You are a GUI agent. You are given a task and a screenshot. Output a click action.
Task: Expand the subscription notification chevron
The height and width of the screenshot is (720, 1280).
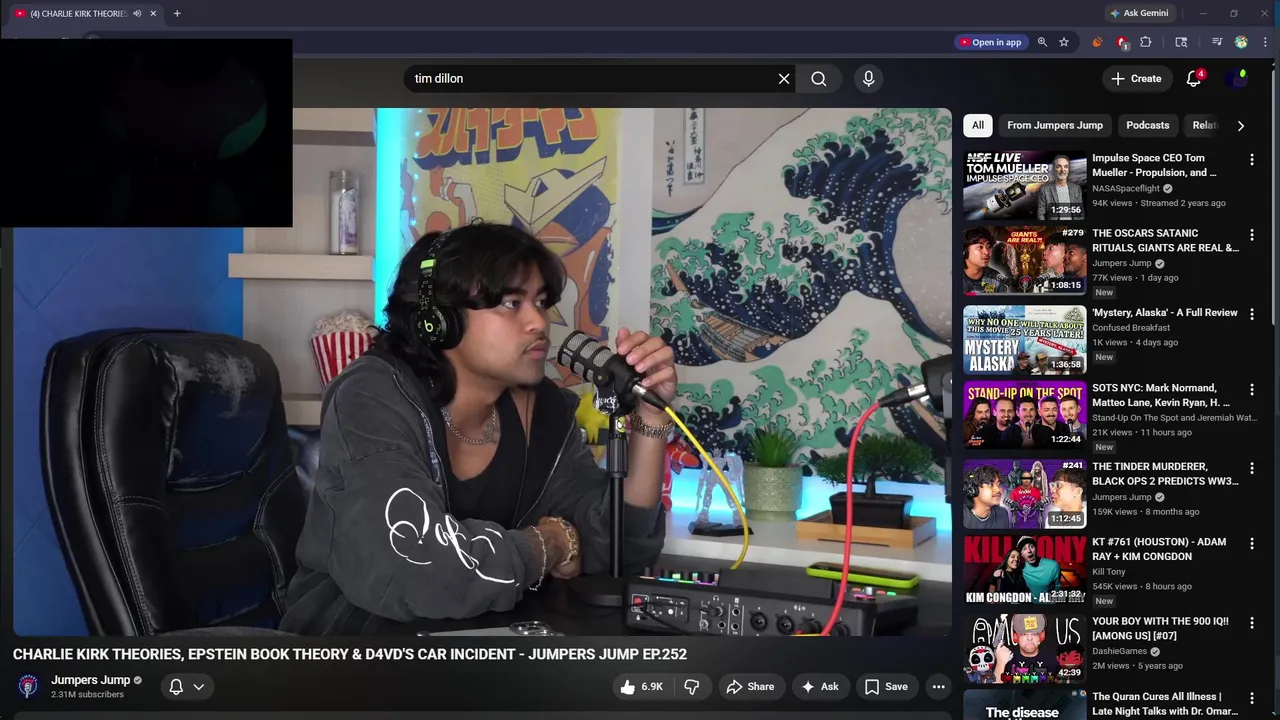(199, 687)
